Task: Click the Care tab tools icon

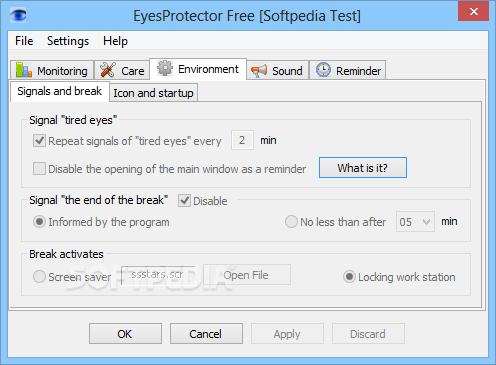Action: (108, 70)
